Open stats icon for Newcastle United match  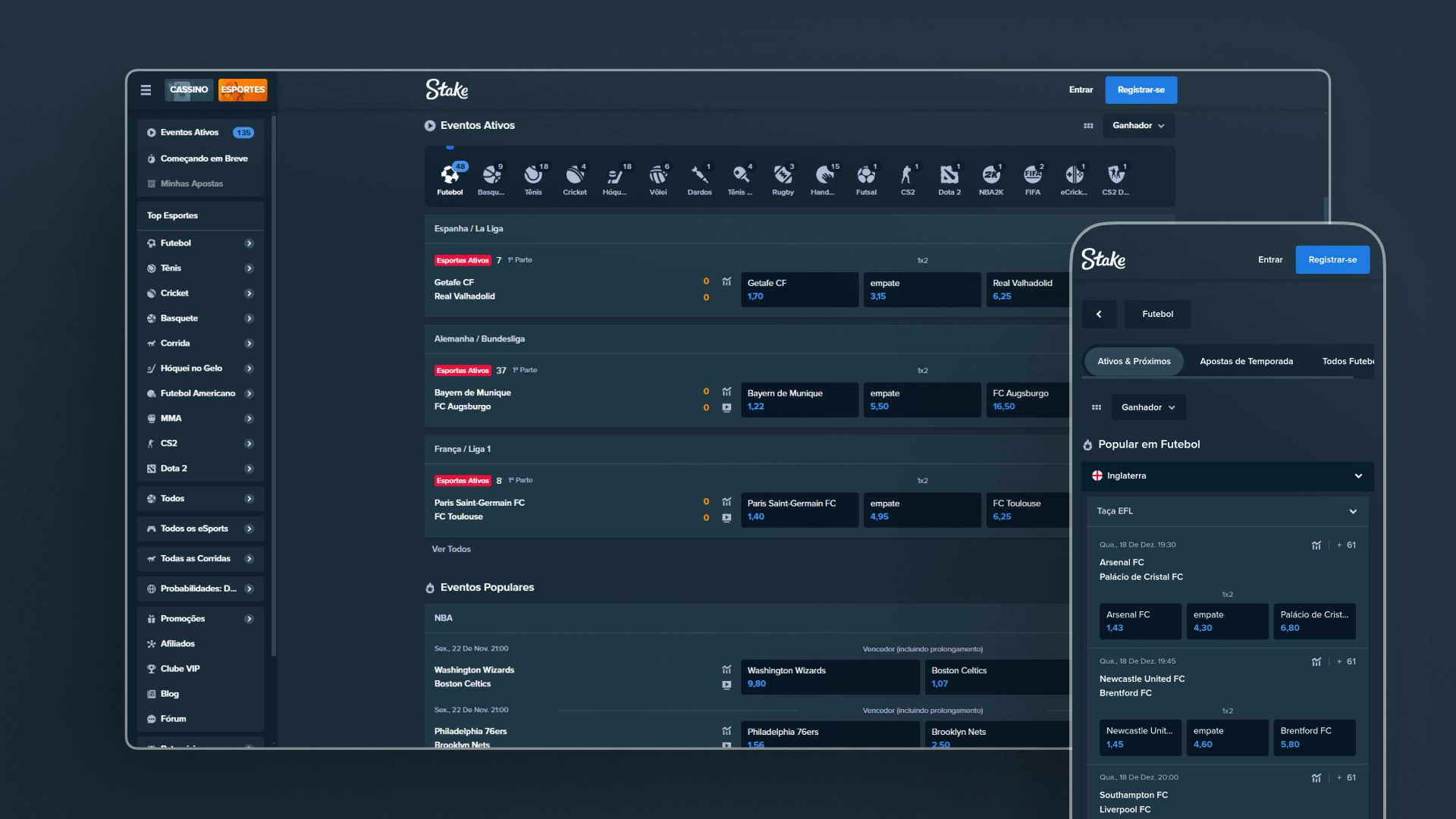1316,662
